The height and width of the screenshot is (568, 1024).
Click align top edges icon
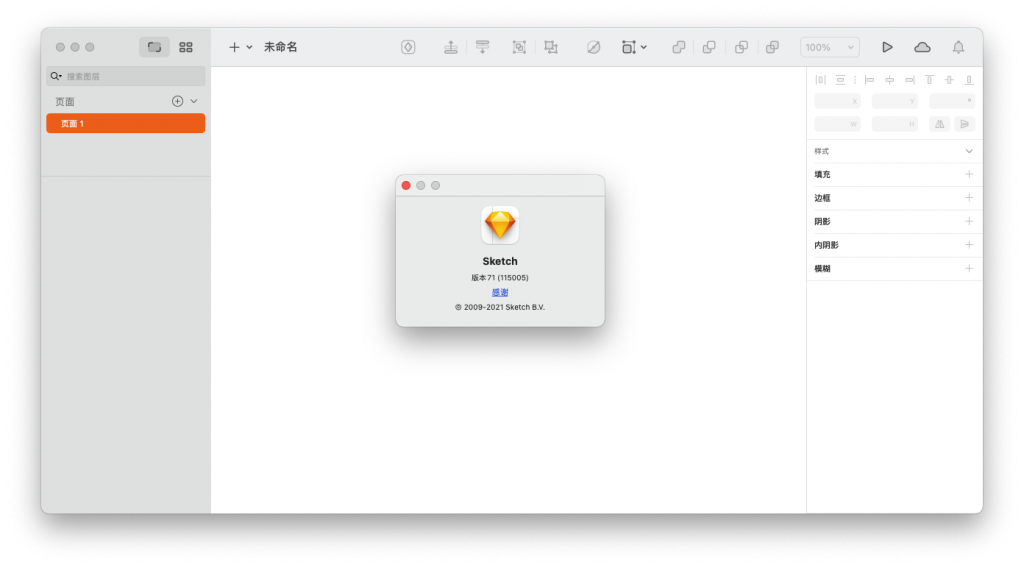click(x=929, y=80)
